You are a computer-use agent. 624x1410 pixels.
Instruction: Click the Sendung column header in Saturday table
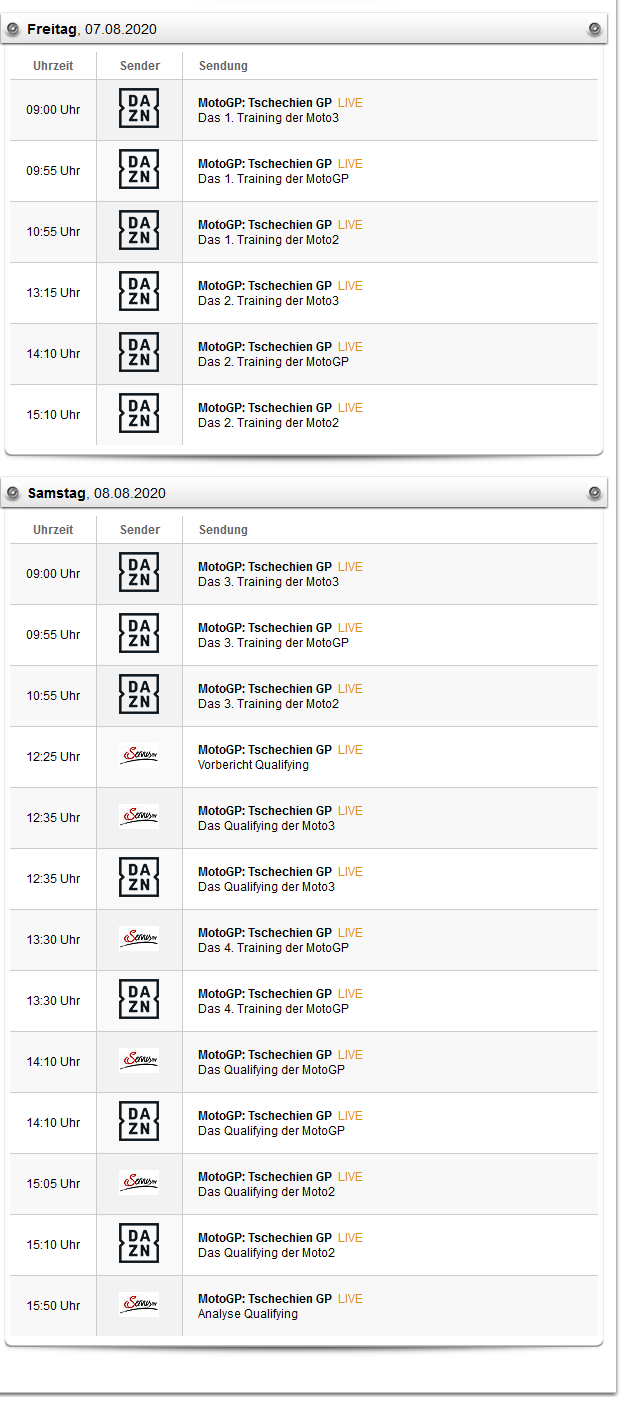pos(223,530)
